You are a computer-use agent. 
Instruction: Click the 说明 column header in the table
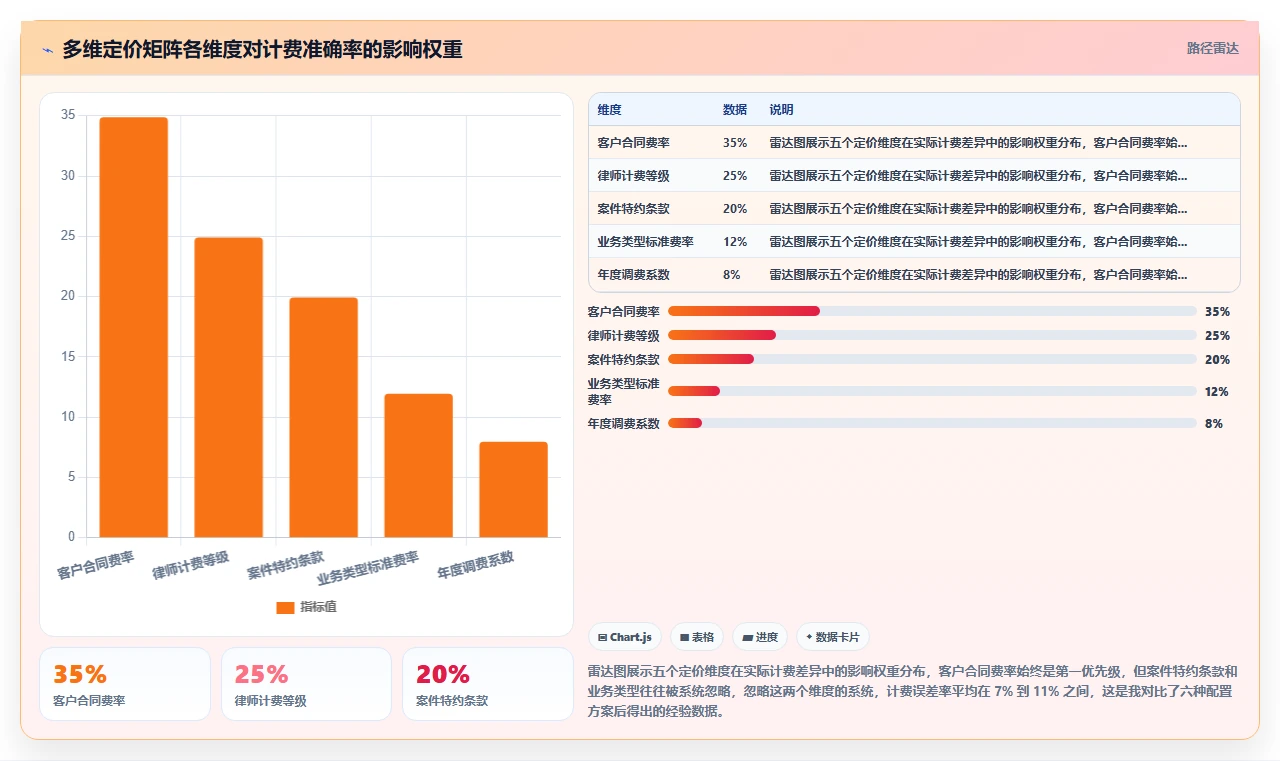pyautogui.click(x=781, y=110)
